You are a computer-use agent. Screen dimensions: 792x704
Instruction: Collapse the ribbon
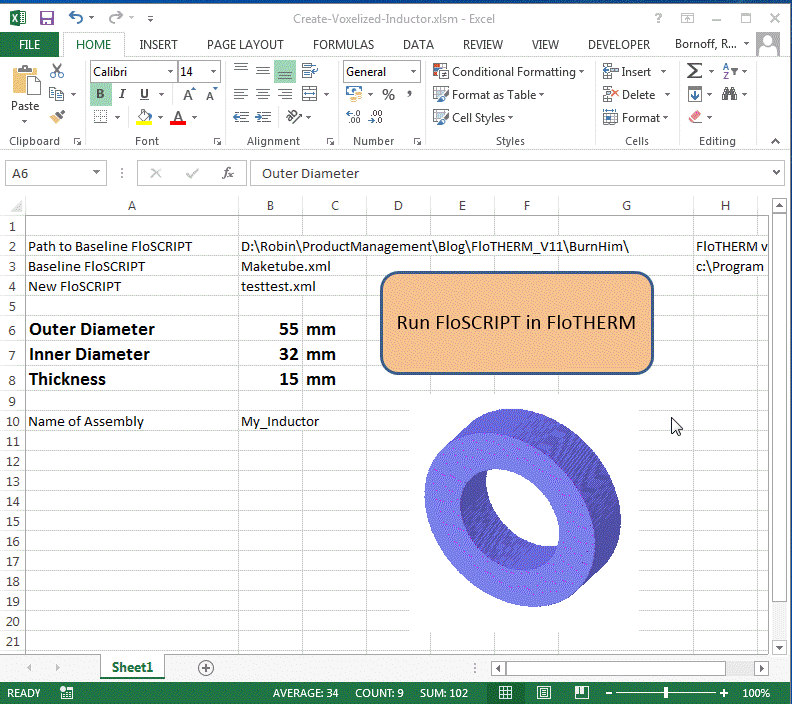775,141
